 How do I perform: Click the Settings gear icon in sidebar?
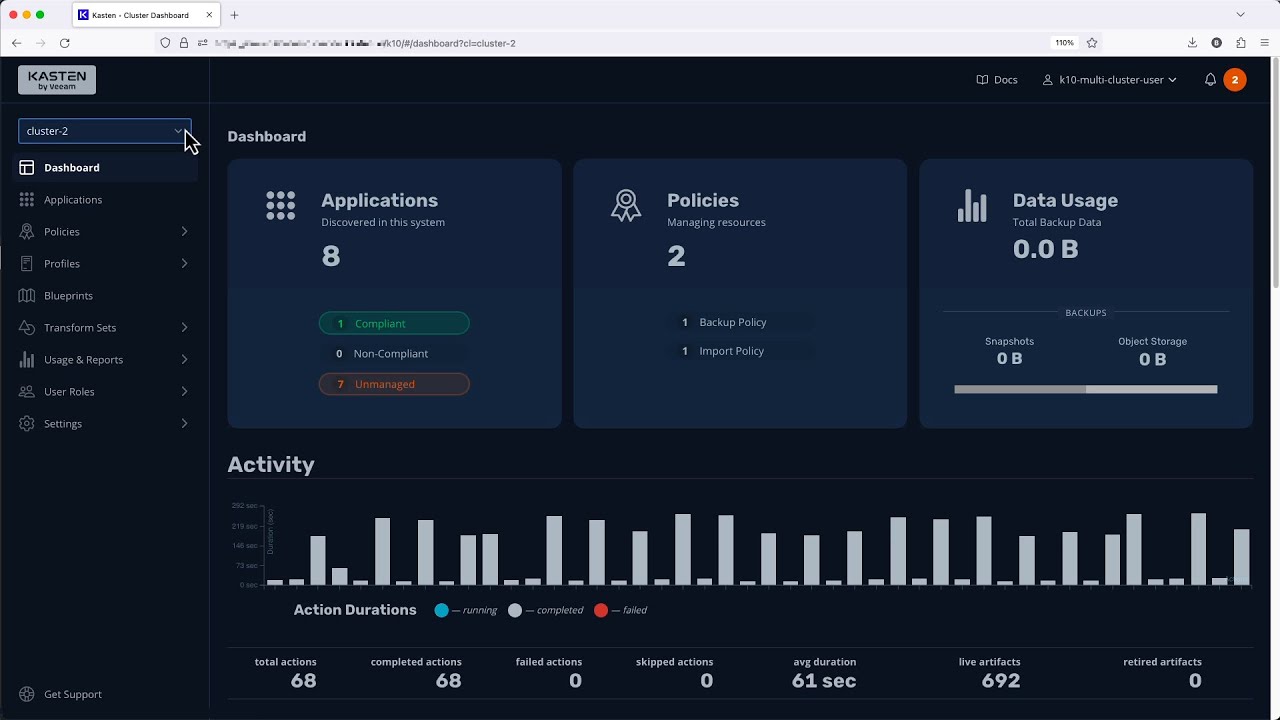tap(27, 424)
